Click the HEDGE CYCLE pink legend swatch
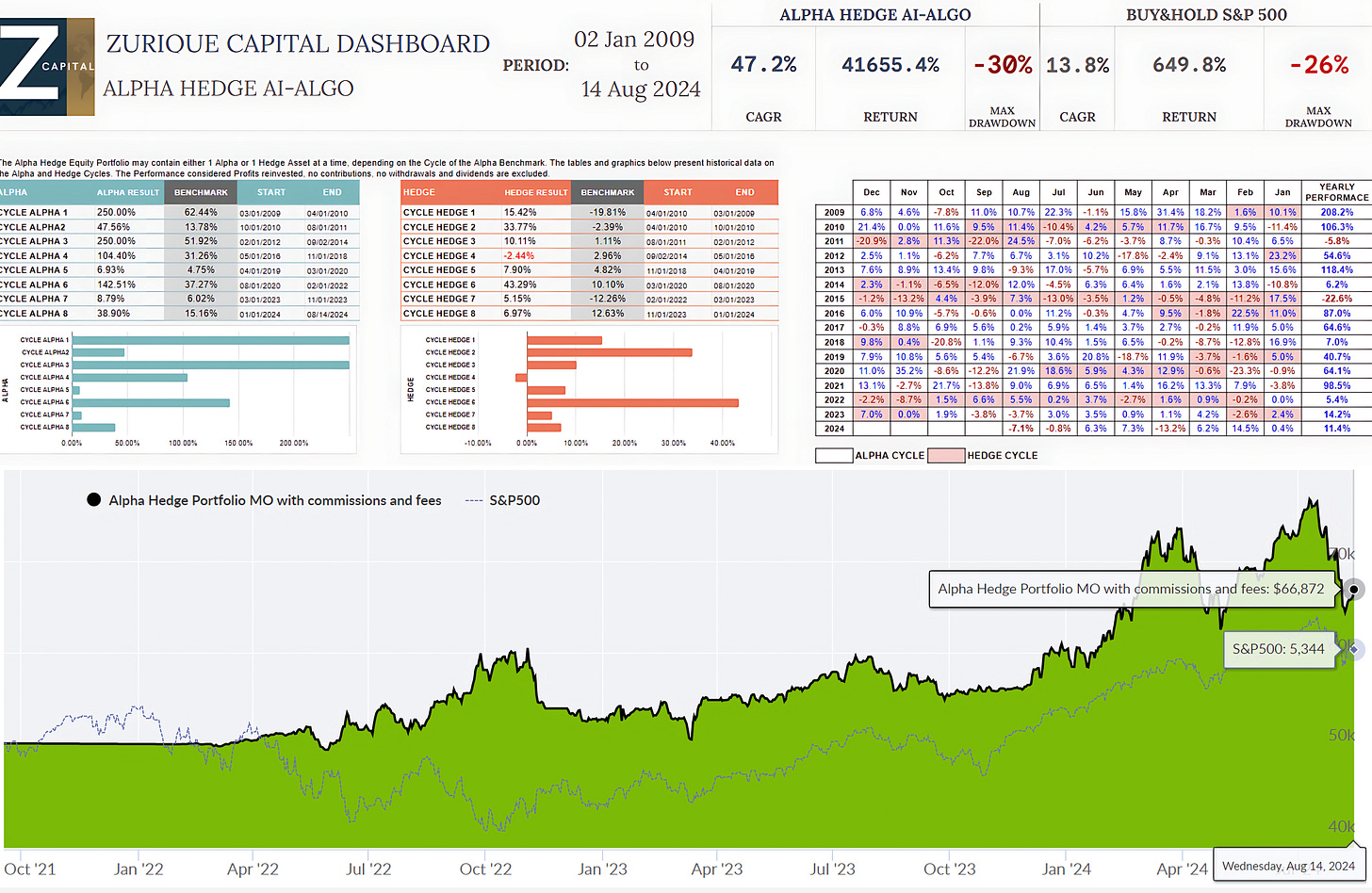 tap(946, 455)
